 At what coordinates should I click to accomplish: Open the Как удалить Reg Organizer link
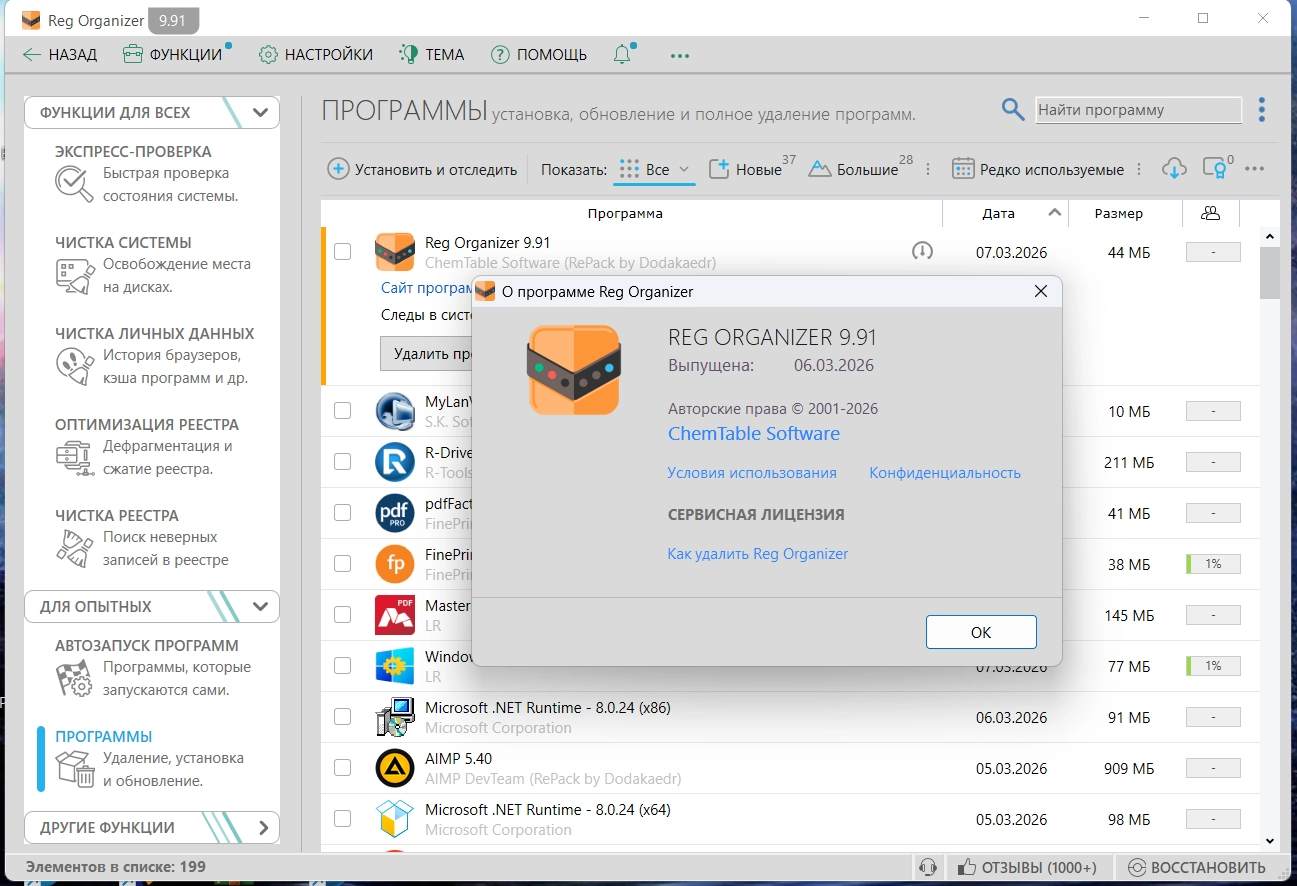(758, 553)
